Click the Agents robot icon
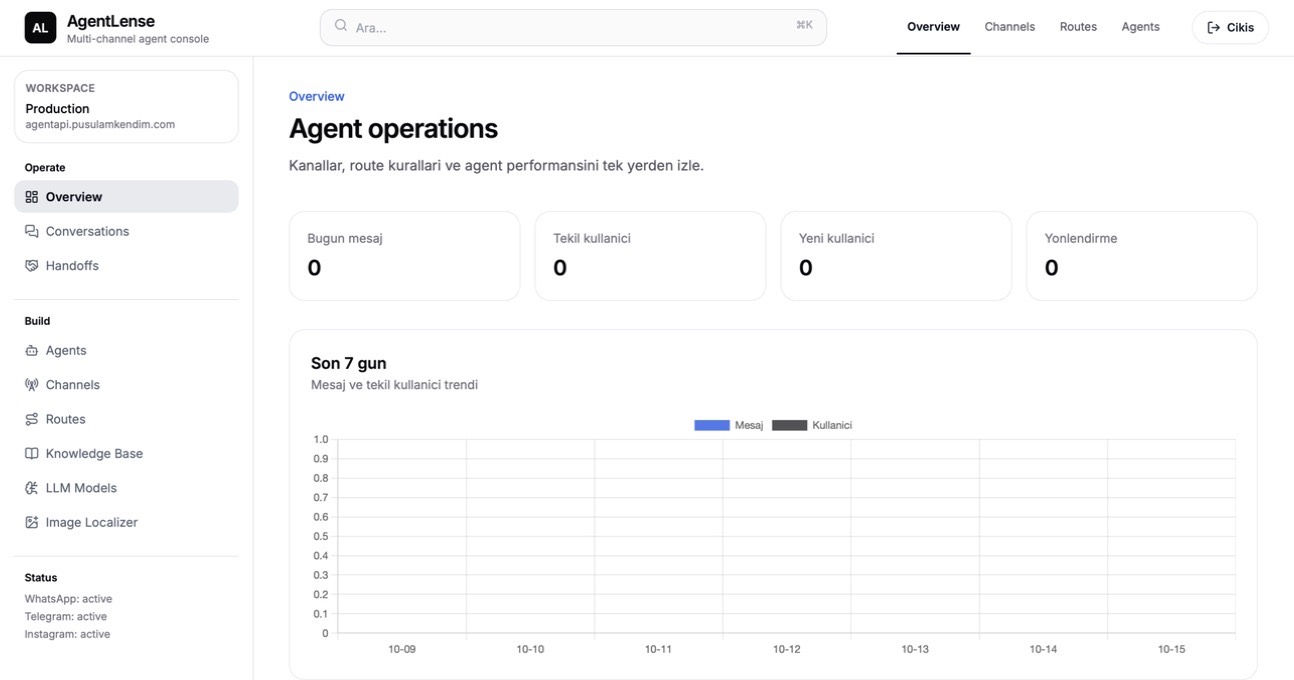This screenshot has width=1294, height=680. pyautogui.click(x=32, y=351)
